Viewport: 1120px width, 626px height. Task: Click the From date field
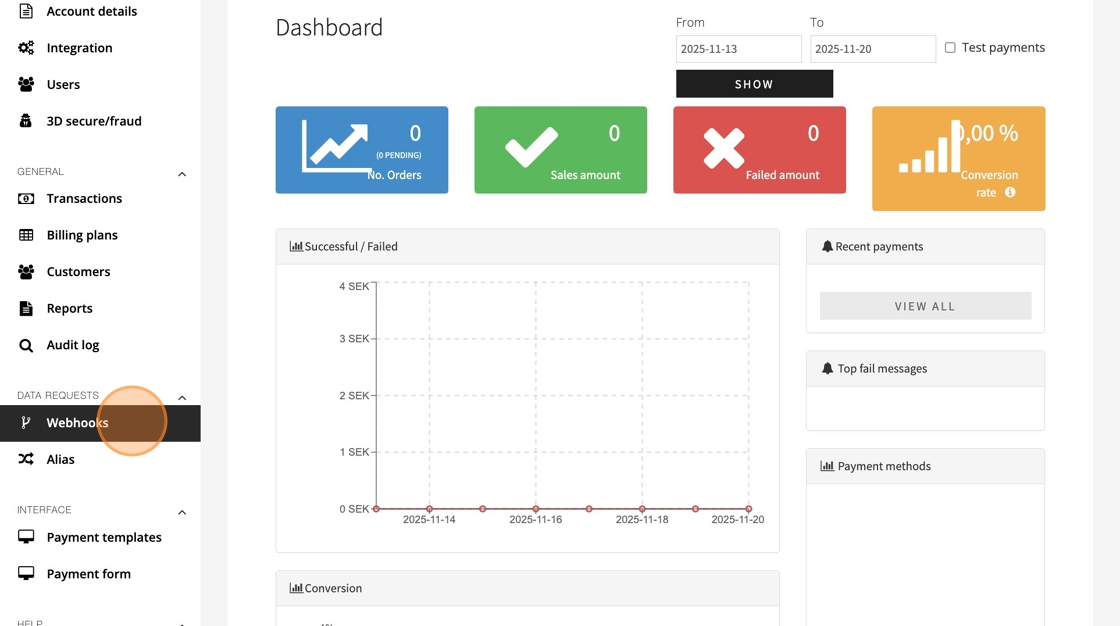739,49
